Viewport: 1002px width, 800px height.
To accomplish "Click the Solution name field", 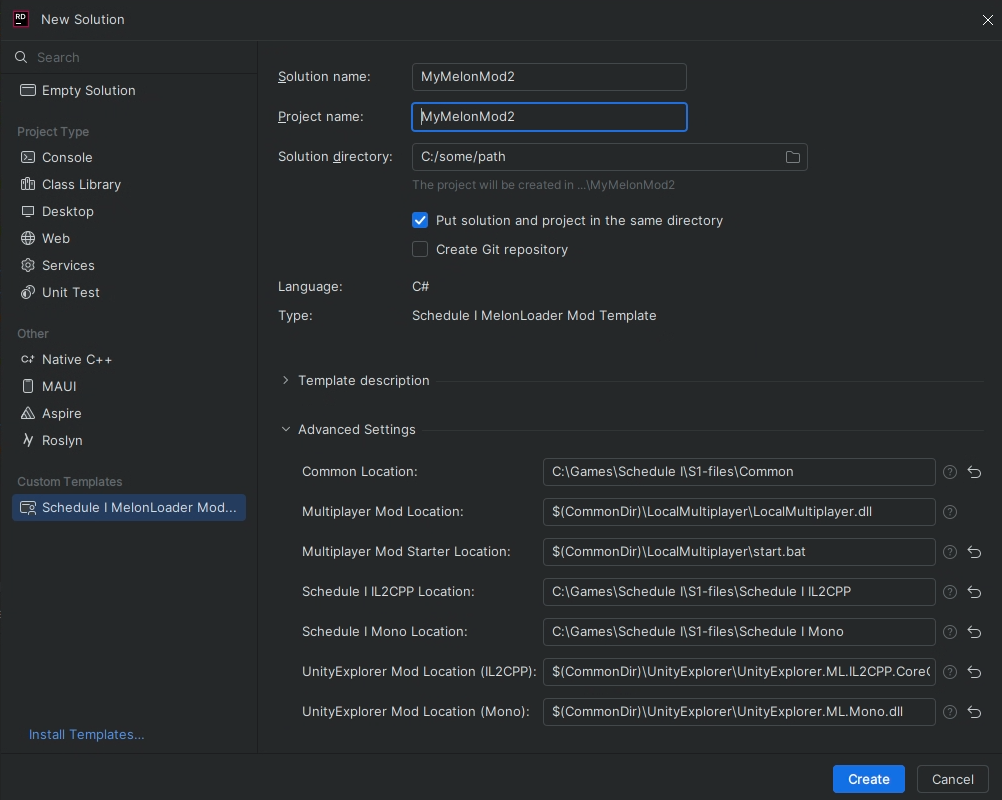I will 549,77.
